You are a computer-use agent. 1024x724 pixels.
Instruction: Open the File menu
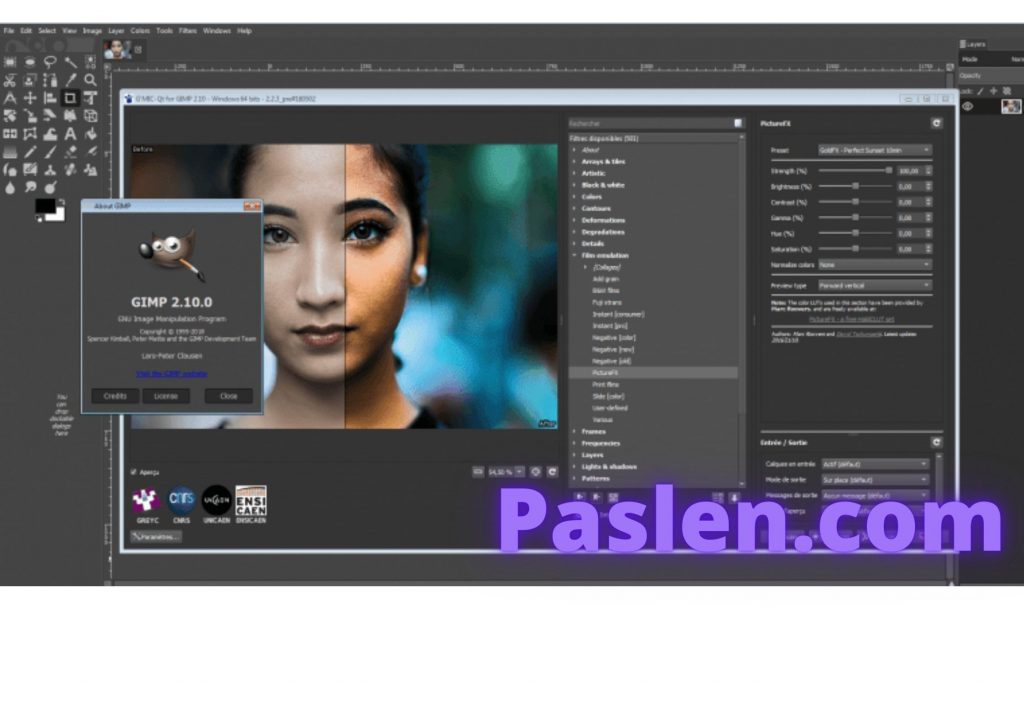click(x=8, y=31)
